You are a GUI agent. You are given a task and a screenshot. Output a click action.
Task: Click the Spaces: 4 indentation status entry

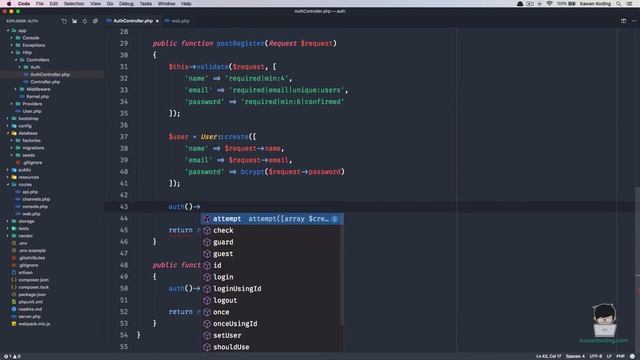coord(575,356)
